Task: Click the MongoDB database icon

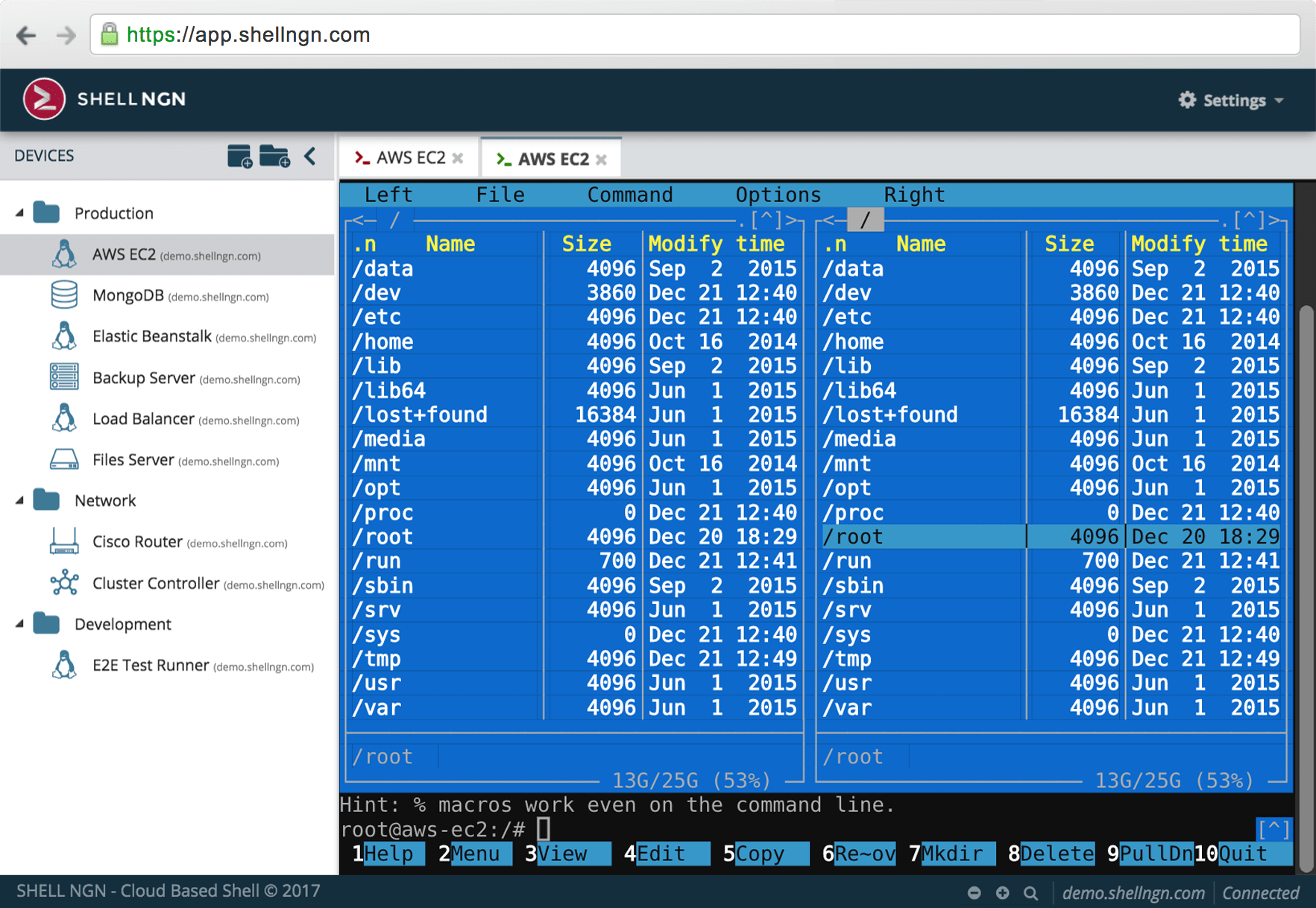Action: point(64,295)
